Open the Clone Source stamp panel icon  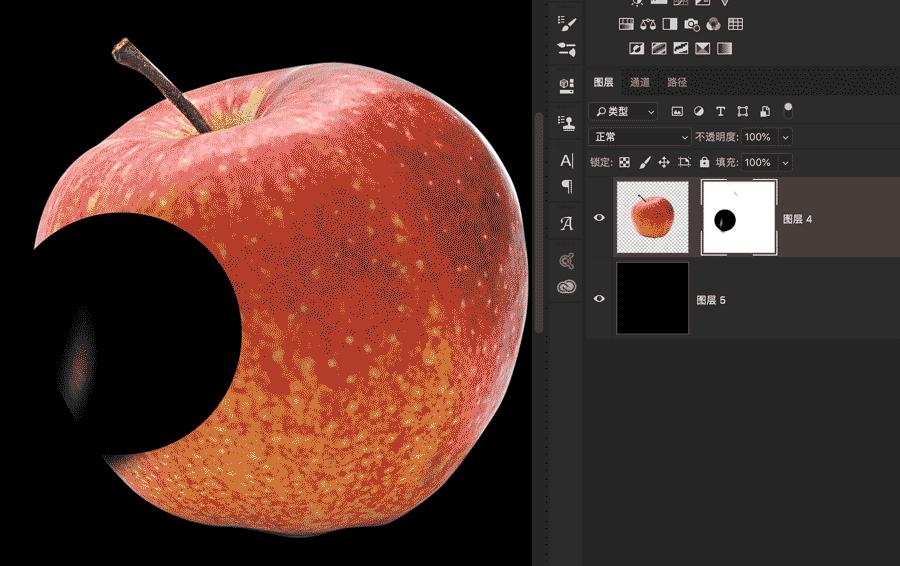point(567,122)
